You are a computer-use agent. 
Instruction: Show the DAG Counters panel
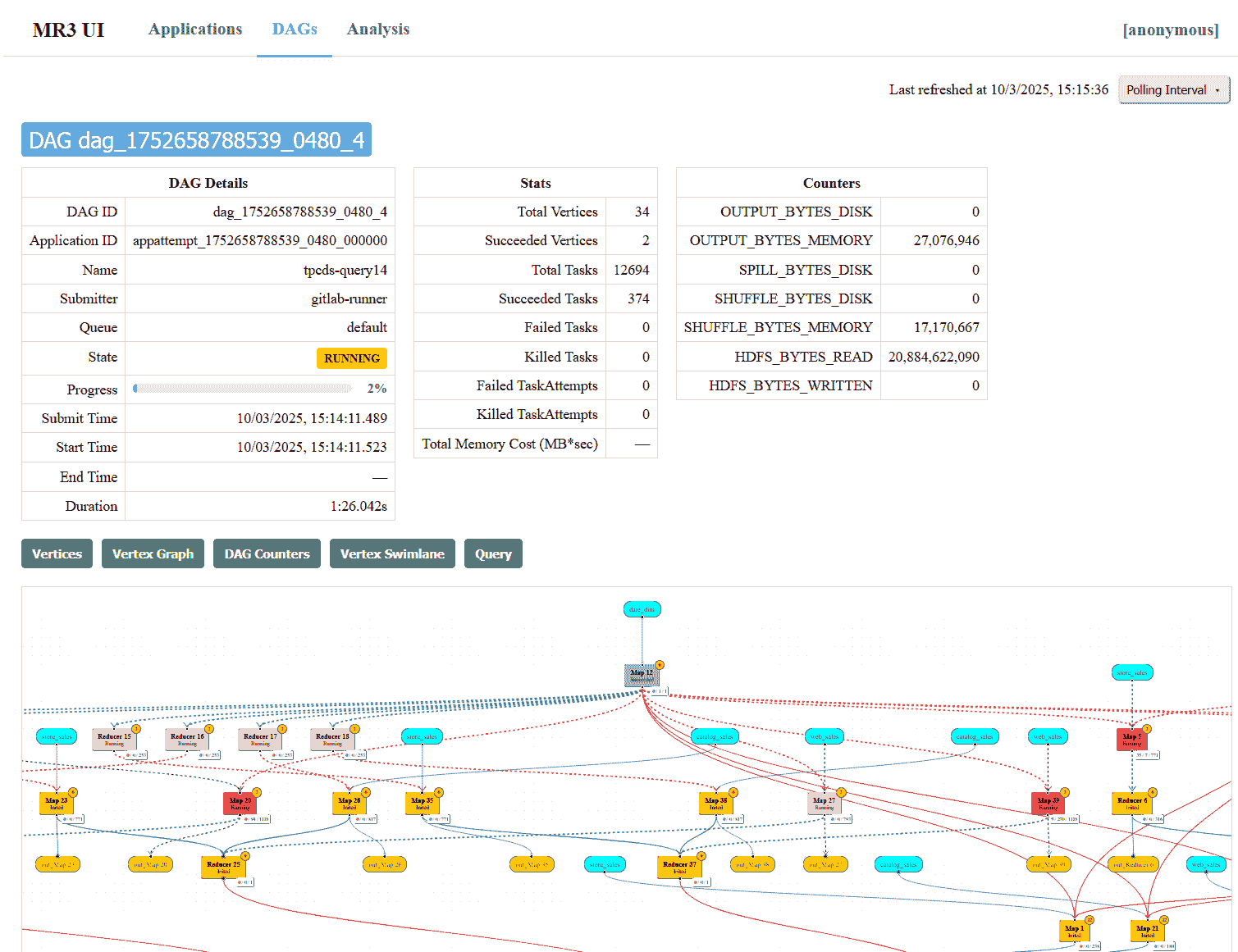click(267, 553)
